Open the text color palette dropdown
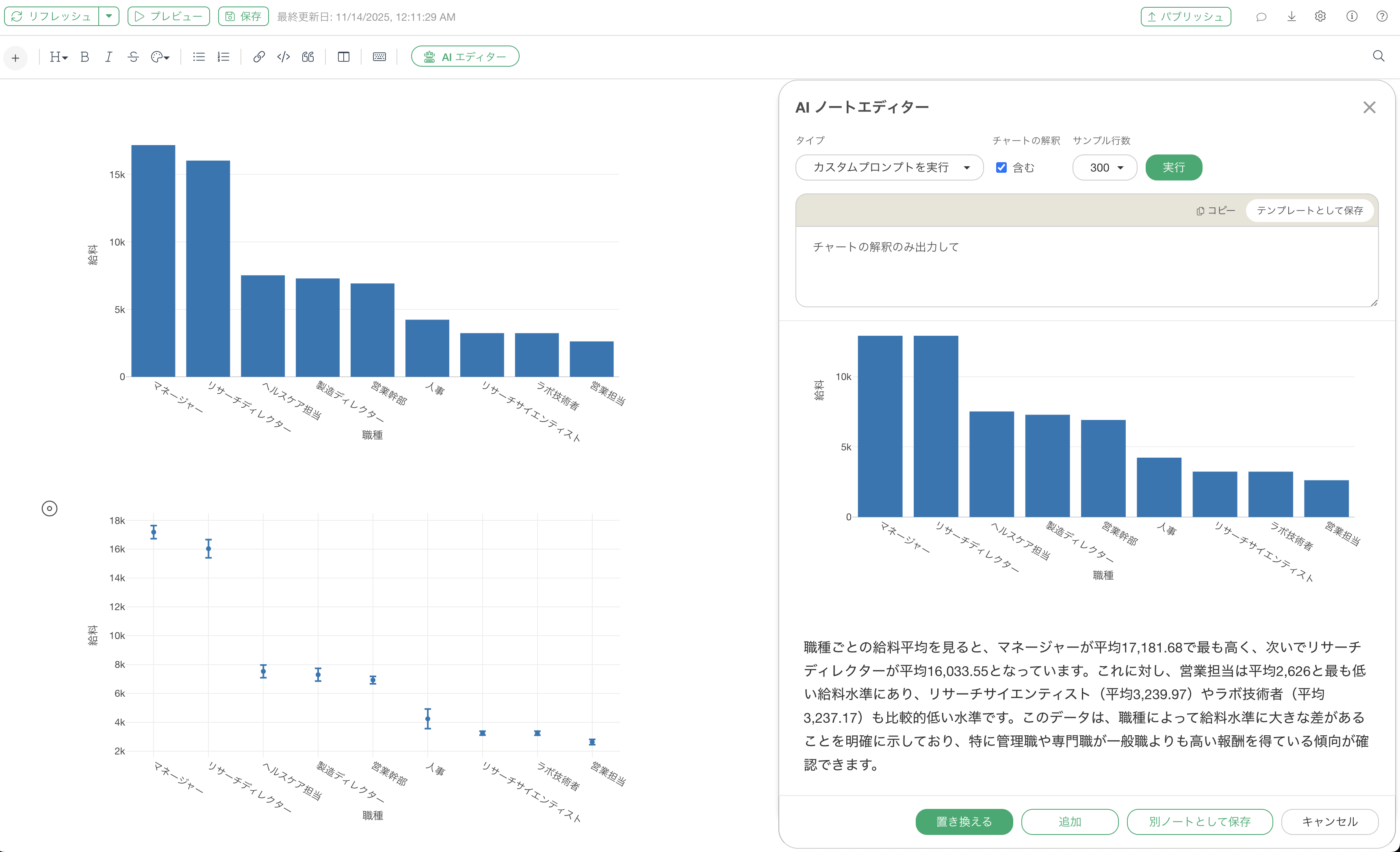Image resolution: width=1400 pixels, height=852 pixels. coord(160,57)
